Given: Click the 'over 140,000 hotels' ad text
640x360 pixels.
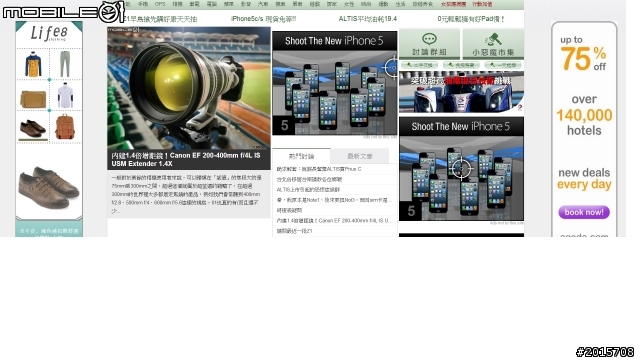Looking at the screenshot, I should [x=584, y=115].
